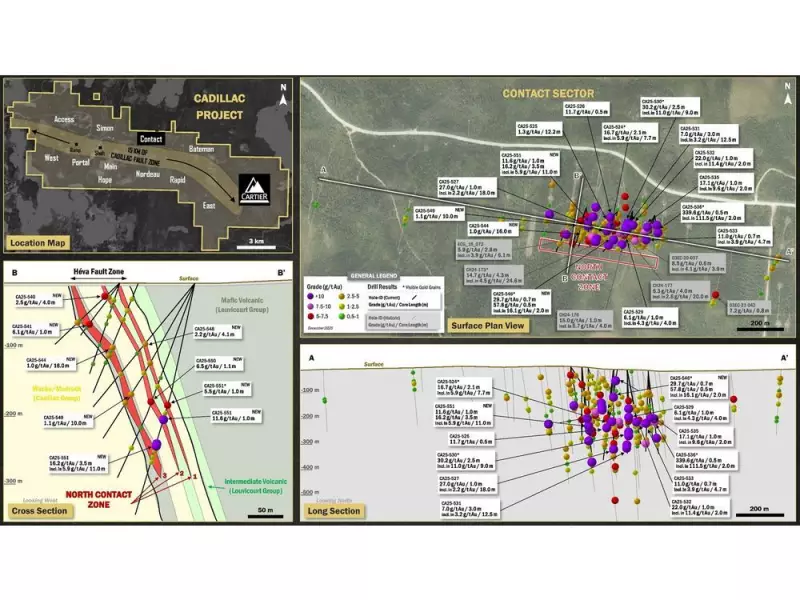Click the black Contact marker on location map
800x600 pixels.
154,139
